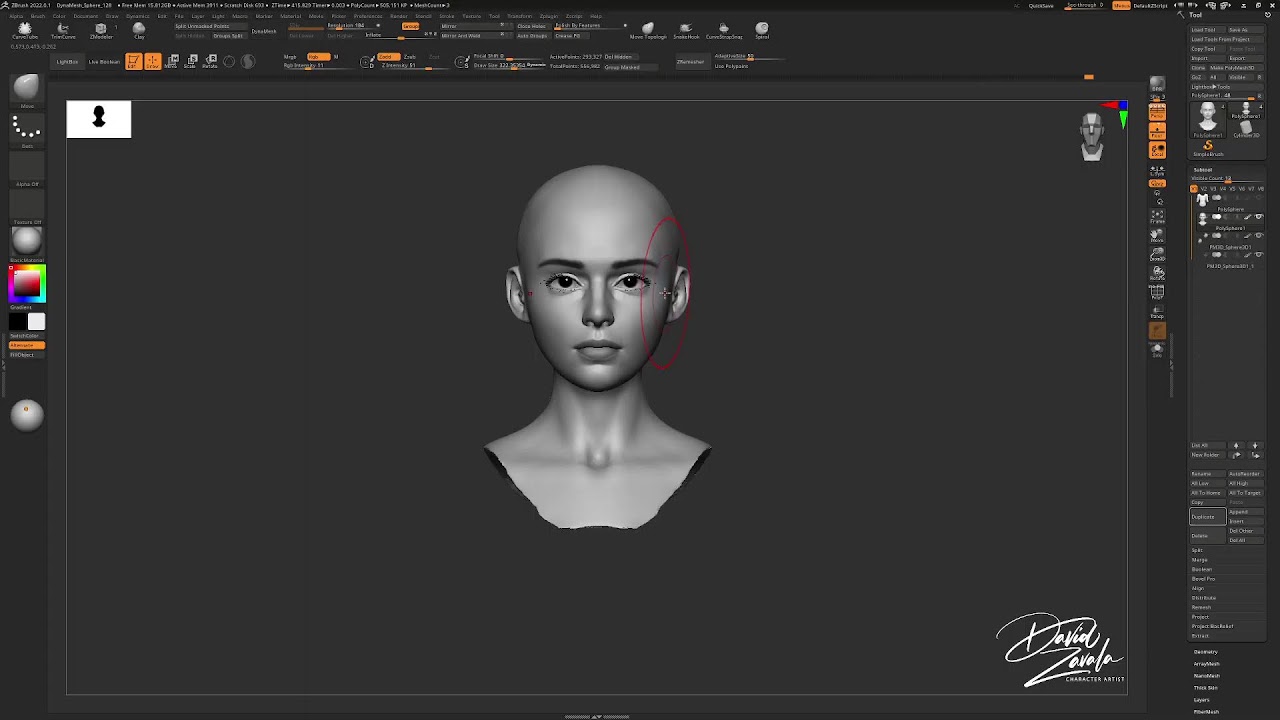Activate the Move transform icon
This screenshot has height=720, width=1280.
tap(172, 61)
